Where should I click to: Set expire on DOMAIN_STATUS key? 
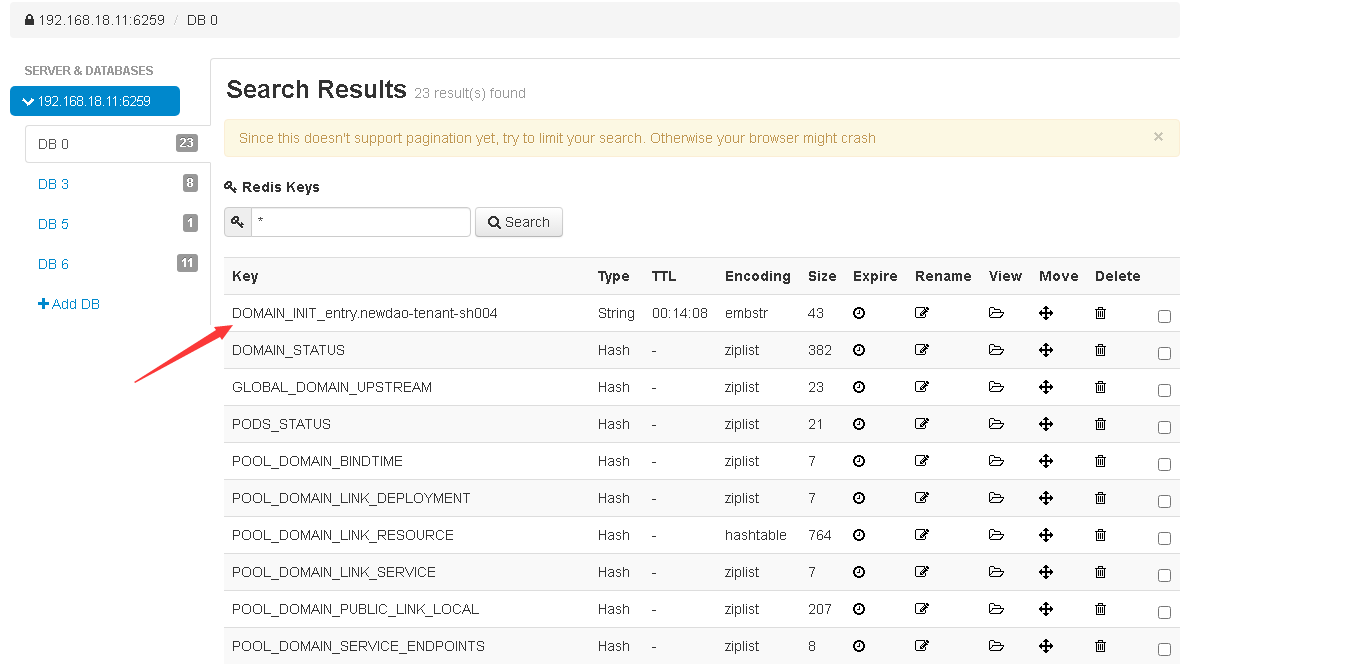pos(859,350)
